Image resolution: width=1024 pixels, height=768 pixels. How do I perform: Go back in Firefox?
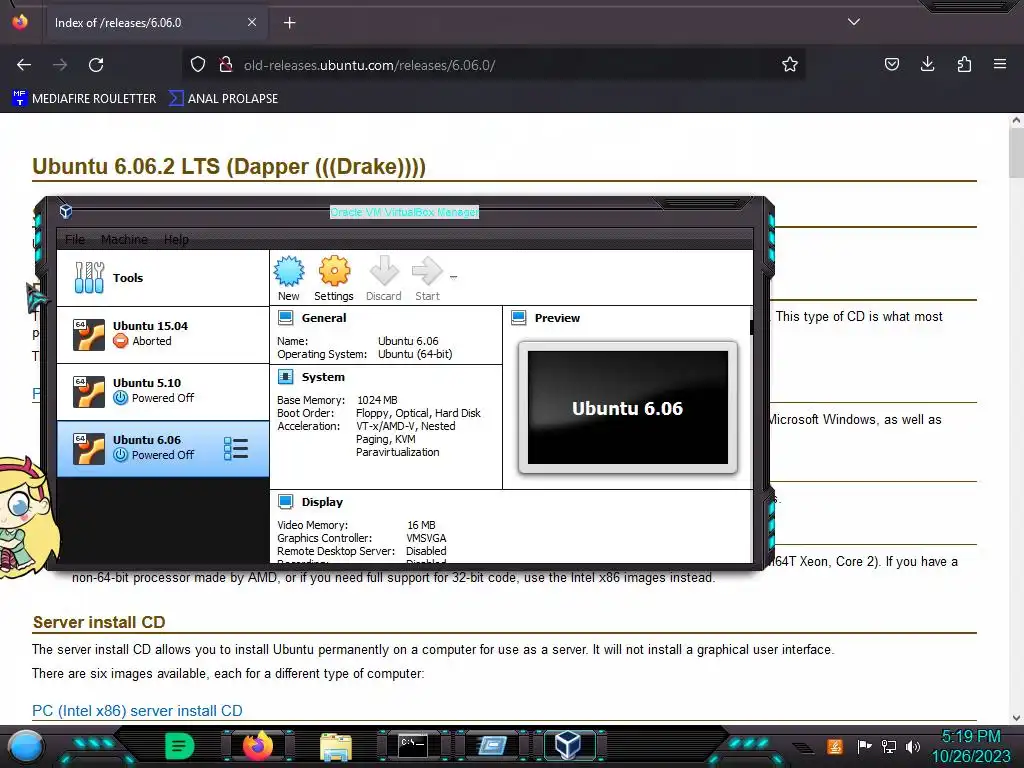pyautogui.click(x=24, y=65)
